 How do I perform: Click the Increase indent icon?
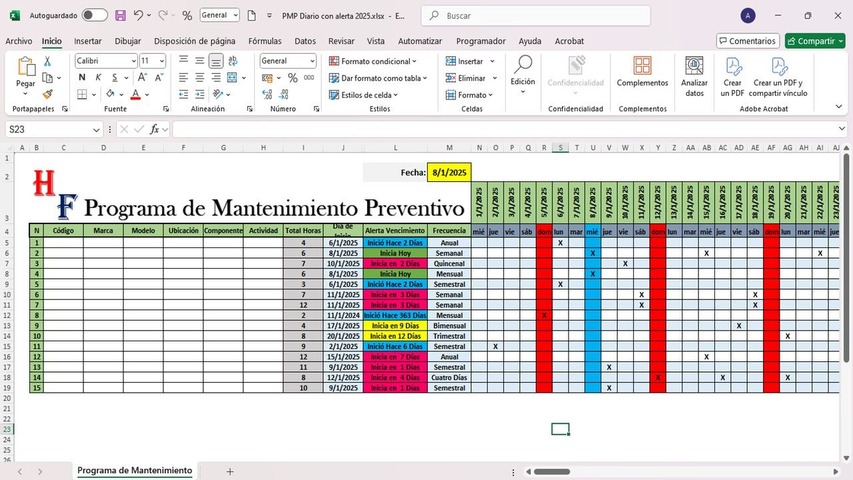click(200, 95)
